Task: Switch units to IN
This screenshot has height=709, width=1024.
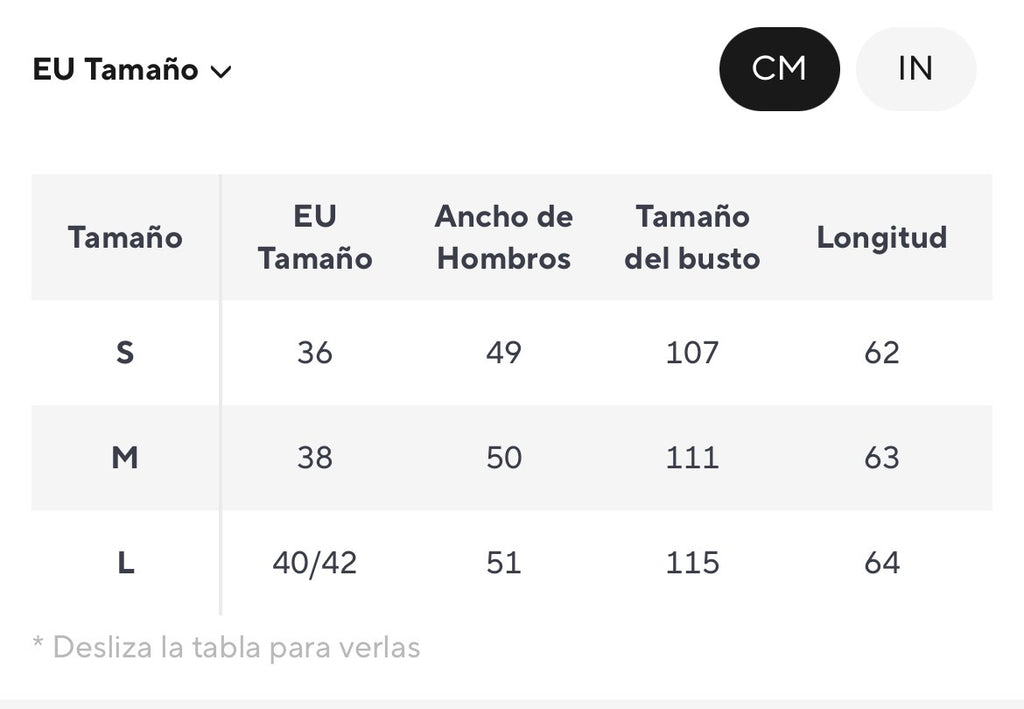Action: pos(916,69)
